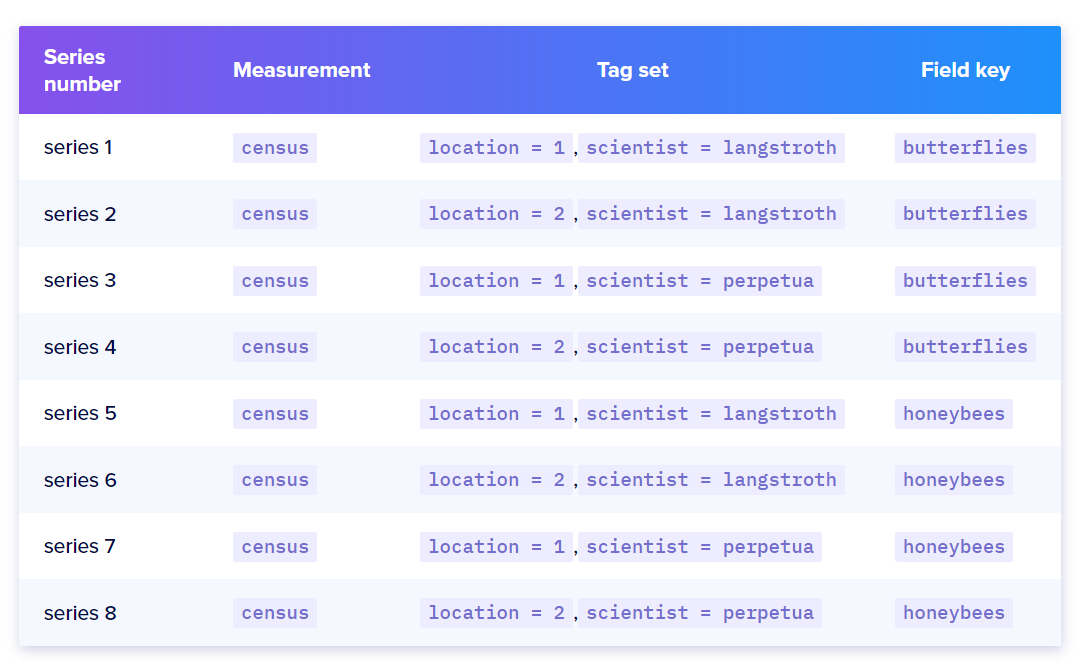Click the Tag set column header

click(632, 70)
